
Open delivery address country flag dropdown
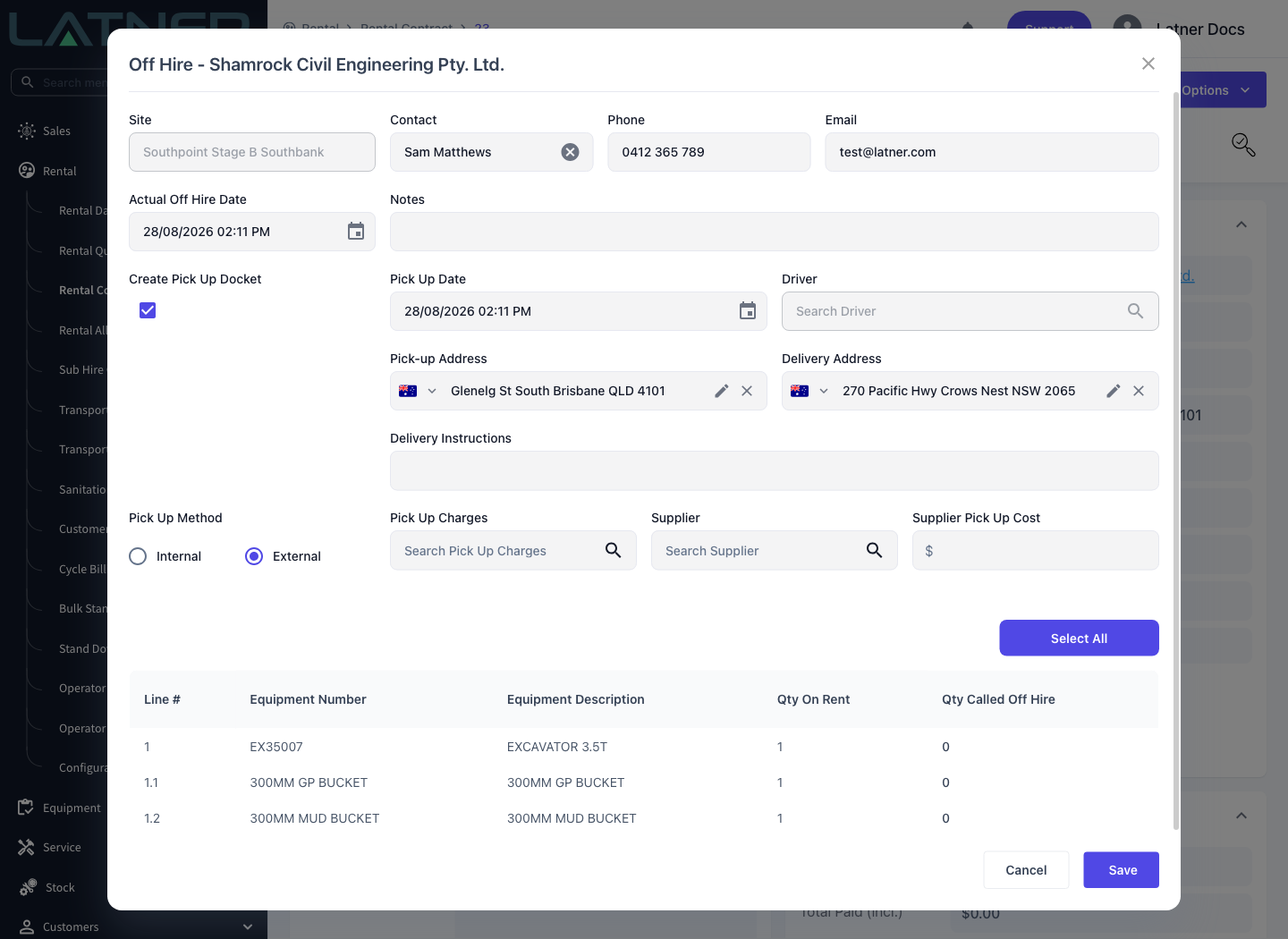click(x=809, y=391)
